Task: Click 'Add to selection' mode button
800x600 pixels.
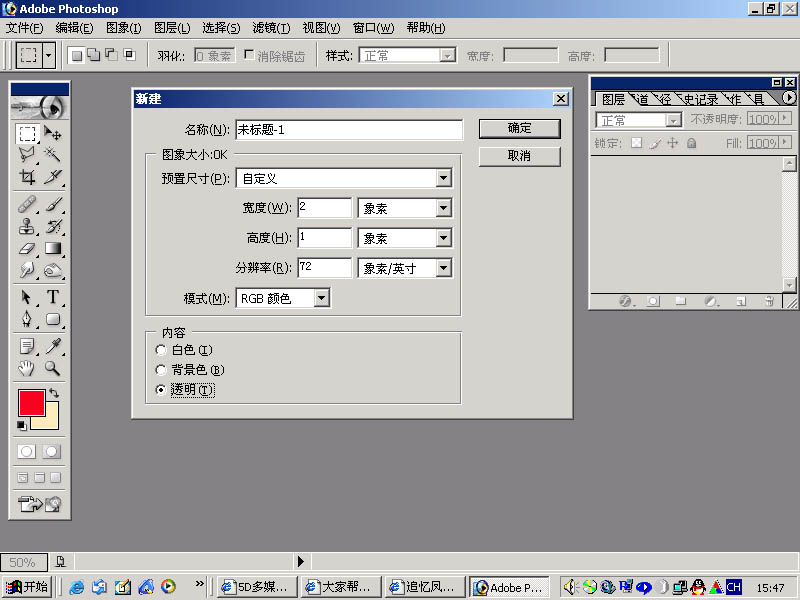Action: (x=94, y=55)
